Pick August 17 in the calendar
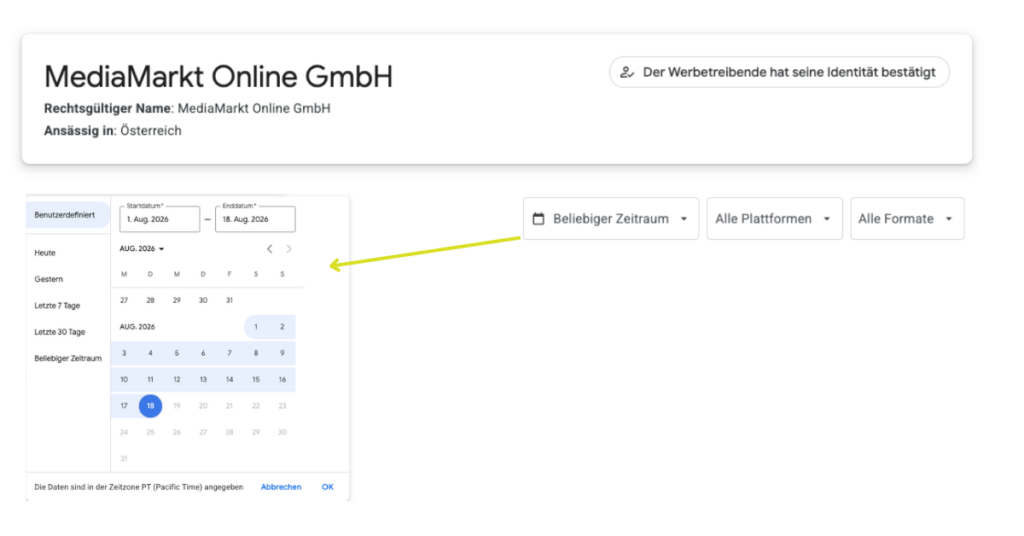The width and height of the screenshot is (1024, 536). [124, 406]
